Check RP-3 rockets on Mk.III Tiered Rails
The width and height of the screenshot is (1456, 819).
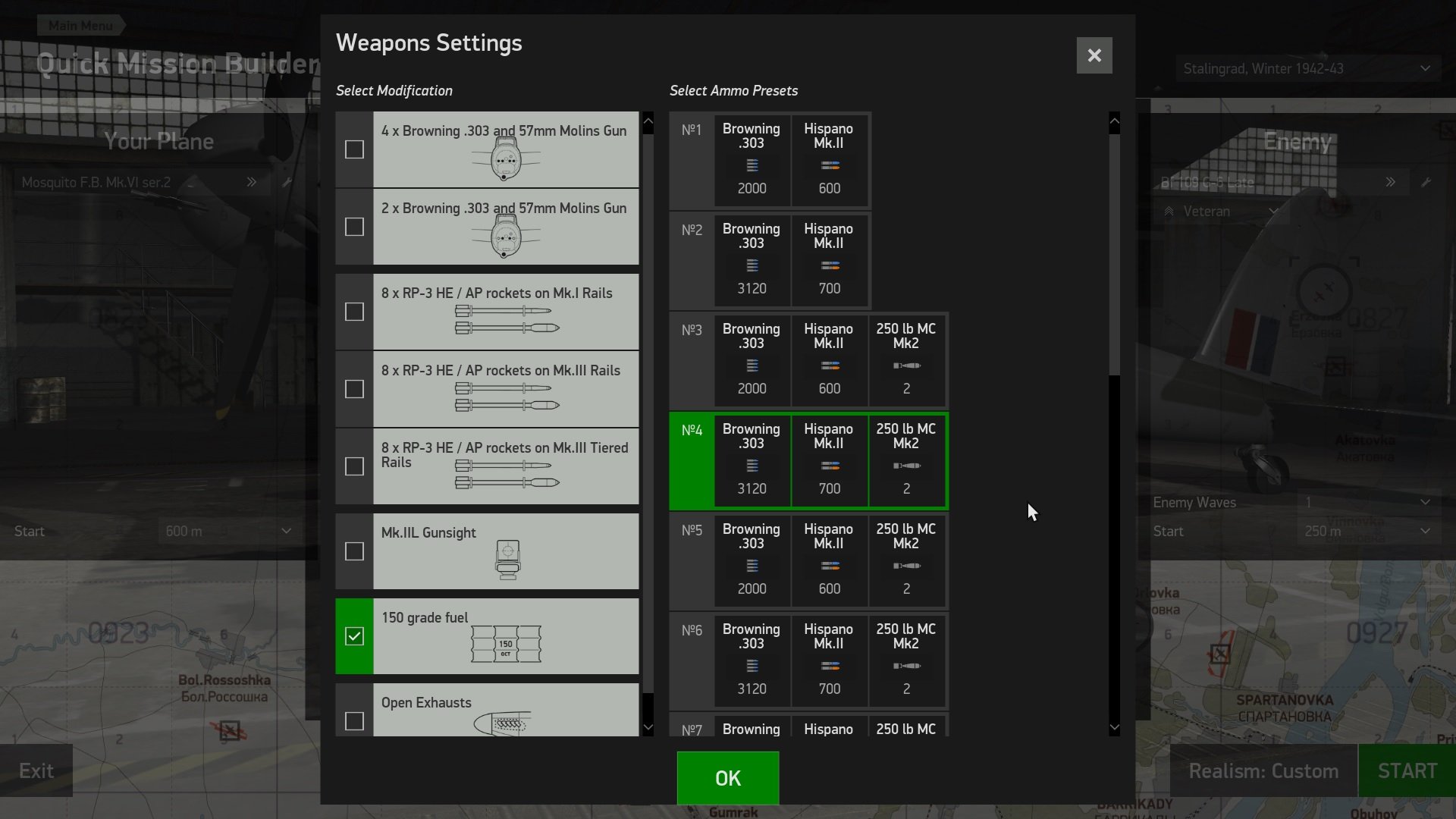[x=354, y=466]
